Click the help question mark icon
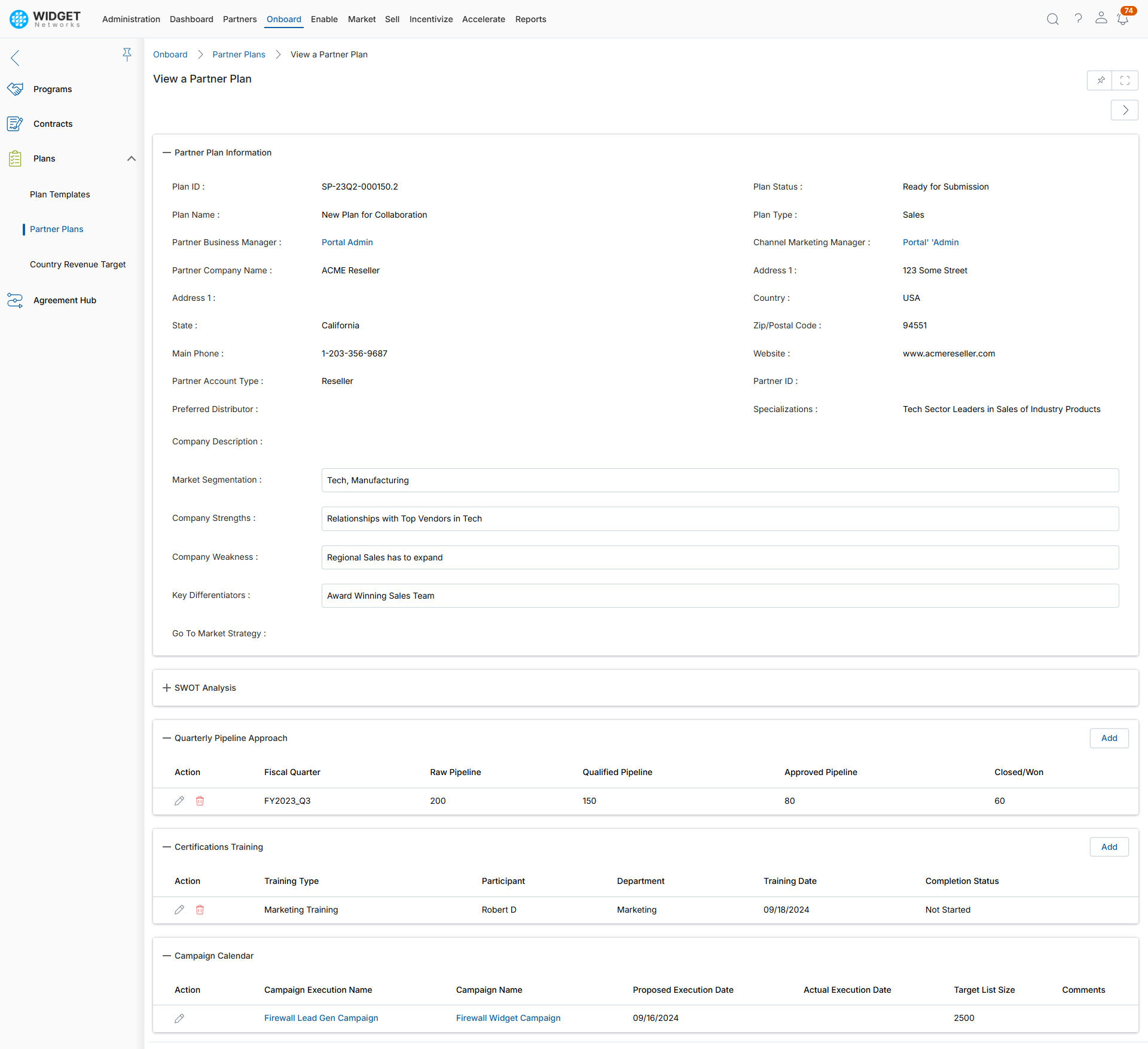Screen dimensions: 1148x1049 point(1078,19)
